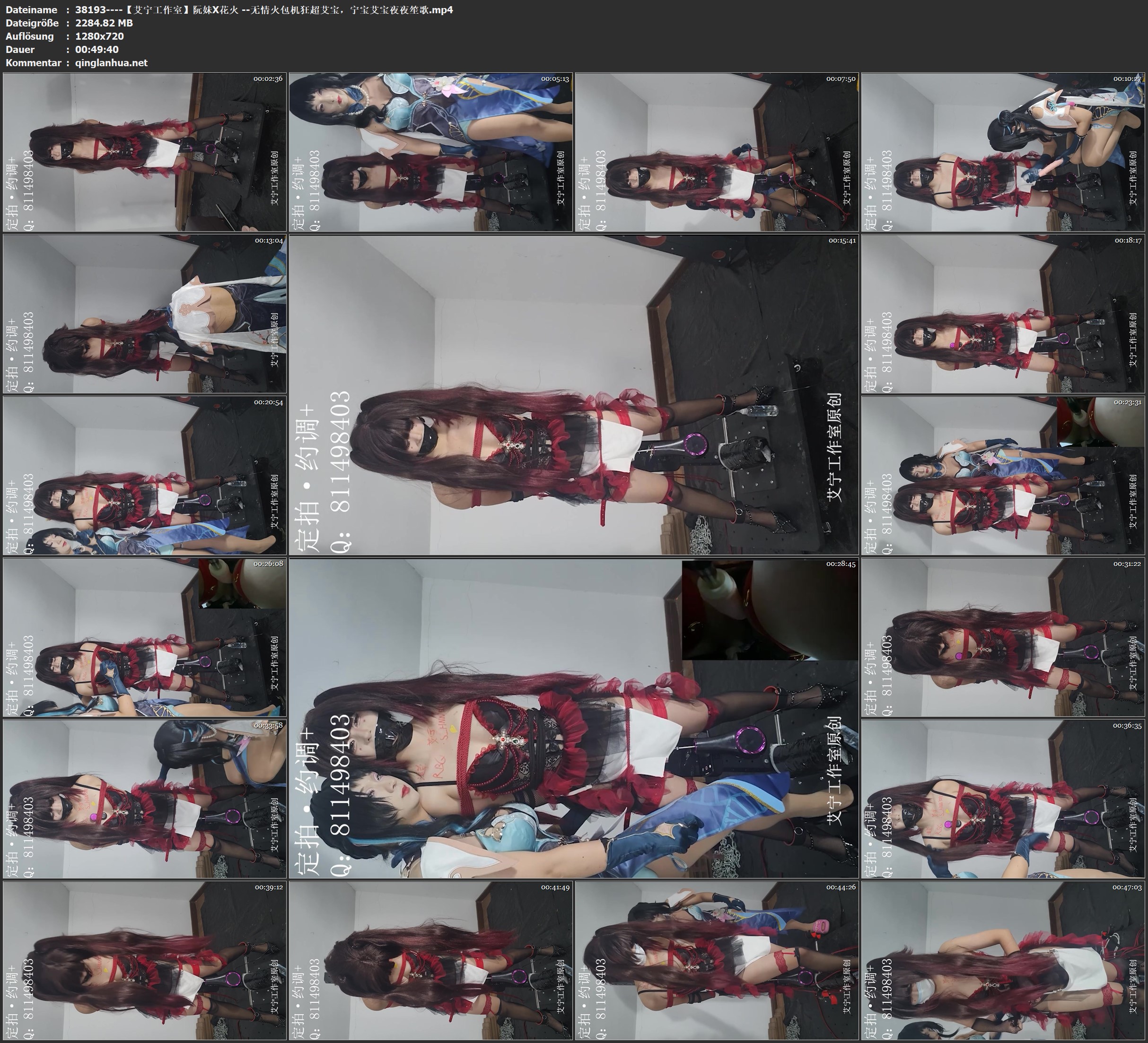This screenshot has height=1043, width=1148.
Task: Click the Dauer value 00:49:40
Action: pyautogui.click(x=97, y=50)
